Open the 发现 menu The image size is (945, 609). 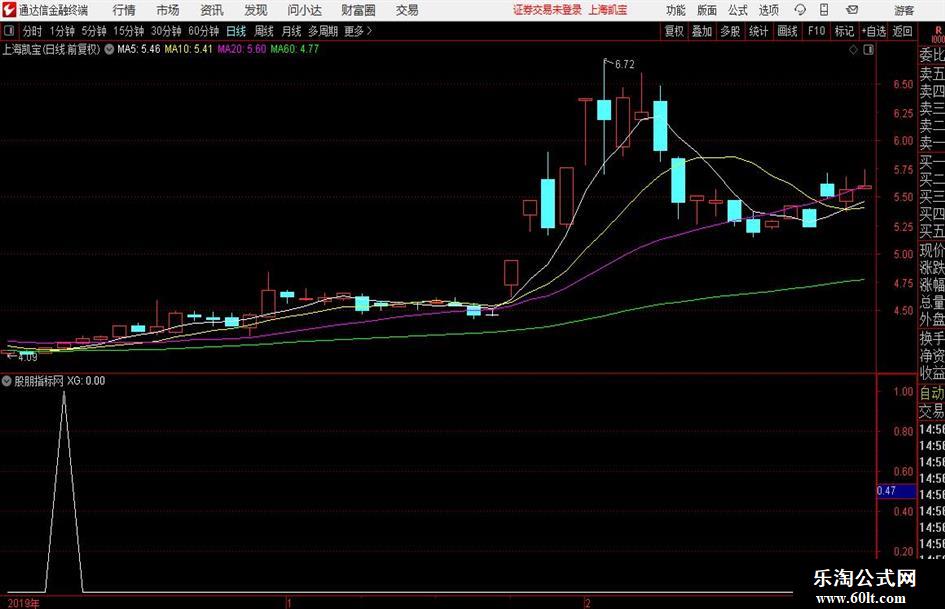(256, 10)
